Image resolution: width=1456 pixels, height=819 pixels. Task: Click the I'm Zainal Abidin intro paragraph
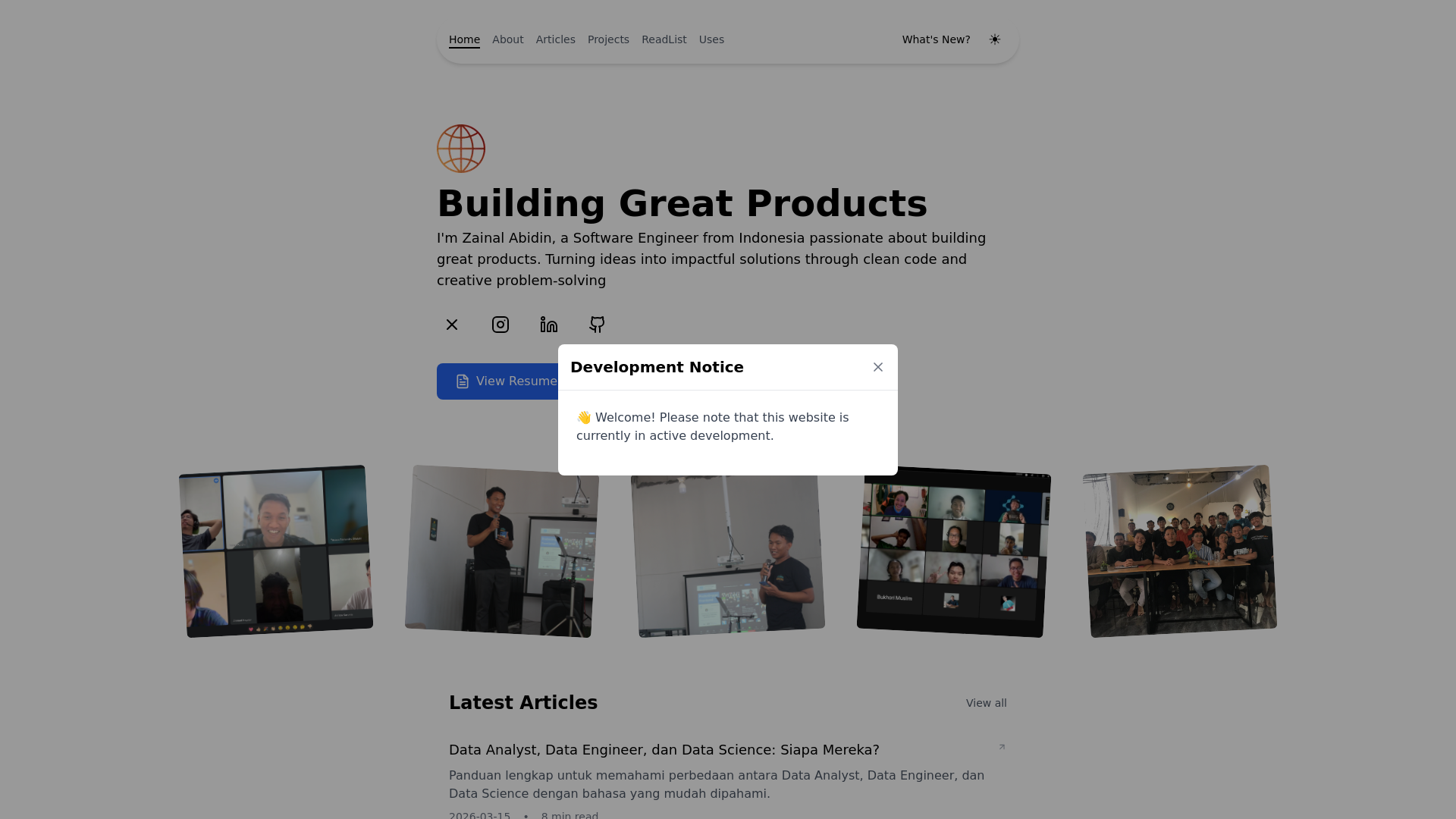click(711, 259)
